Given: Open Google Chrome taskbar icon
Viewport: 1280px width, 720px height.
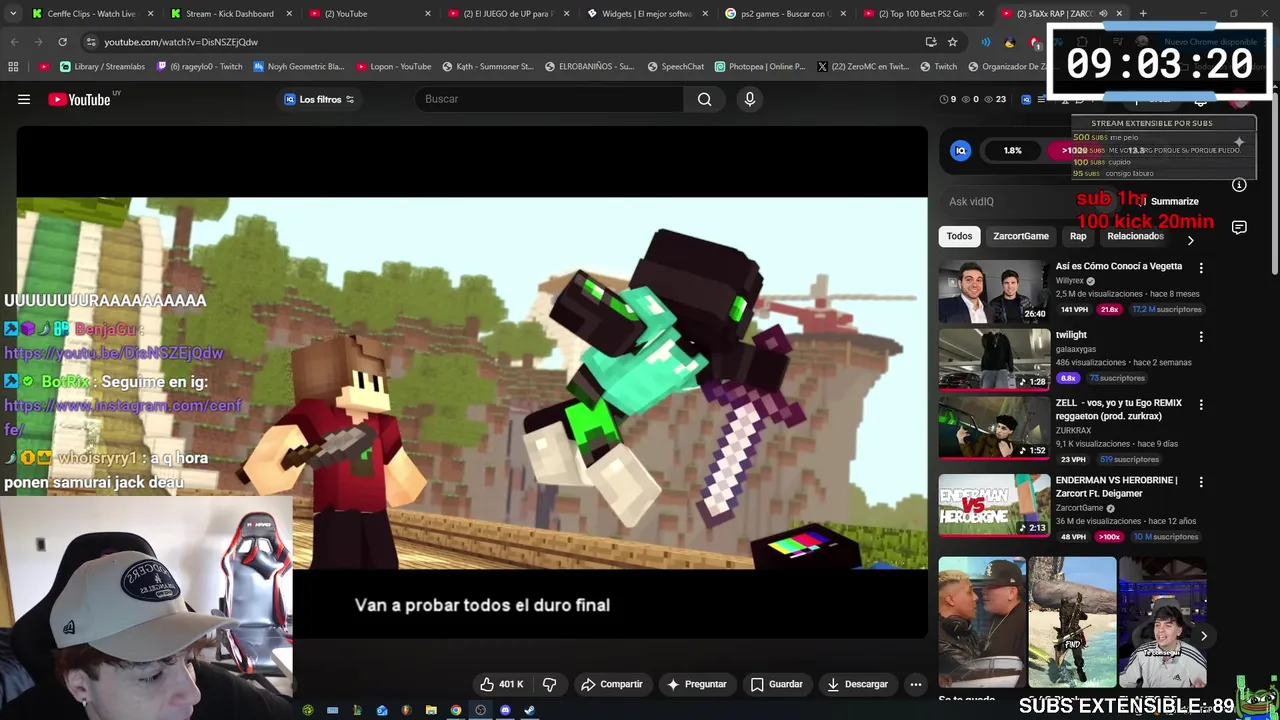Looking at the screenshot, I should click(456, 710).
